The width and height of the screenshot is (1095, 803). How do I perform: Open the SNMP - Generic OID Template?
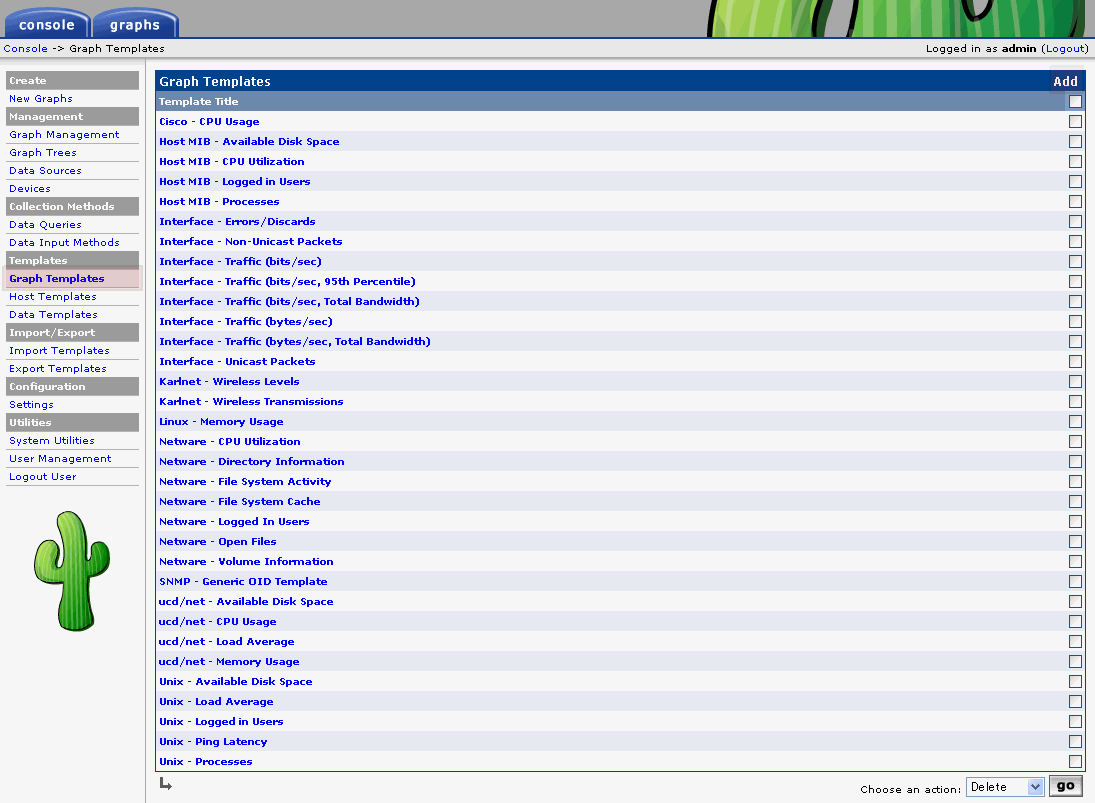243,582
